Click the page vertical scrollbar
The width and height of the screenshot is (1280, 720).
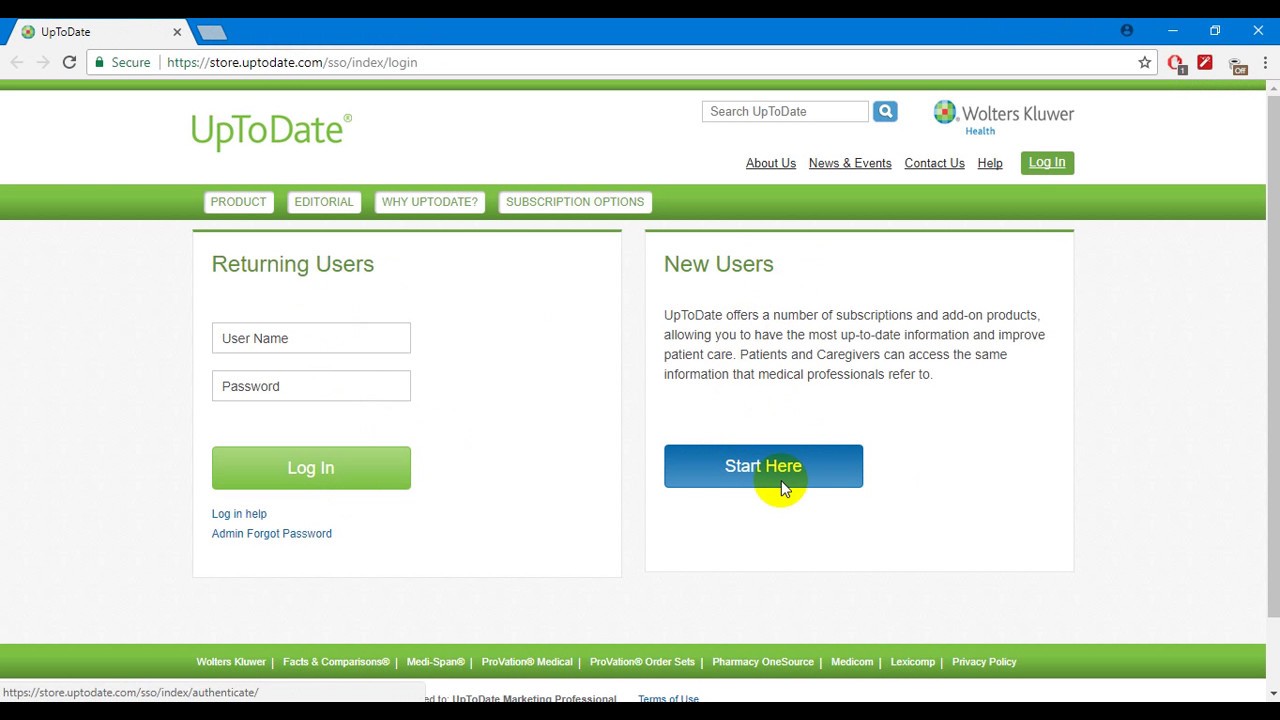tap(1273, 355)
